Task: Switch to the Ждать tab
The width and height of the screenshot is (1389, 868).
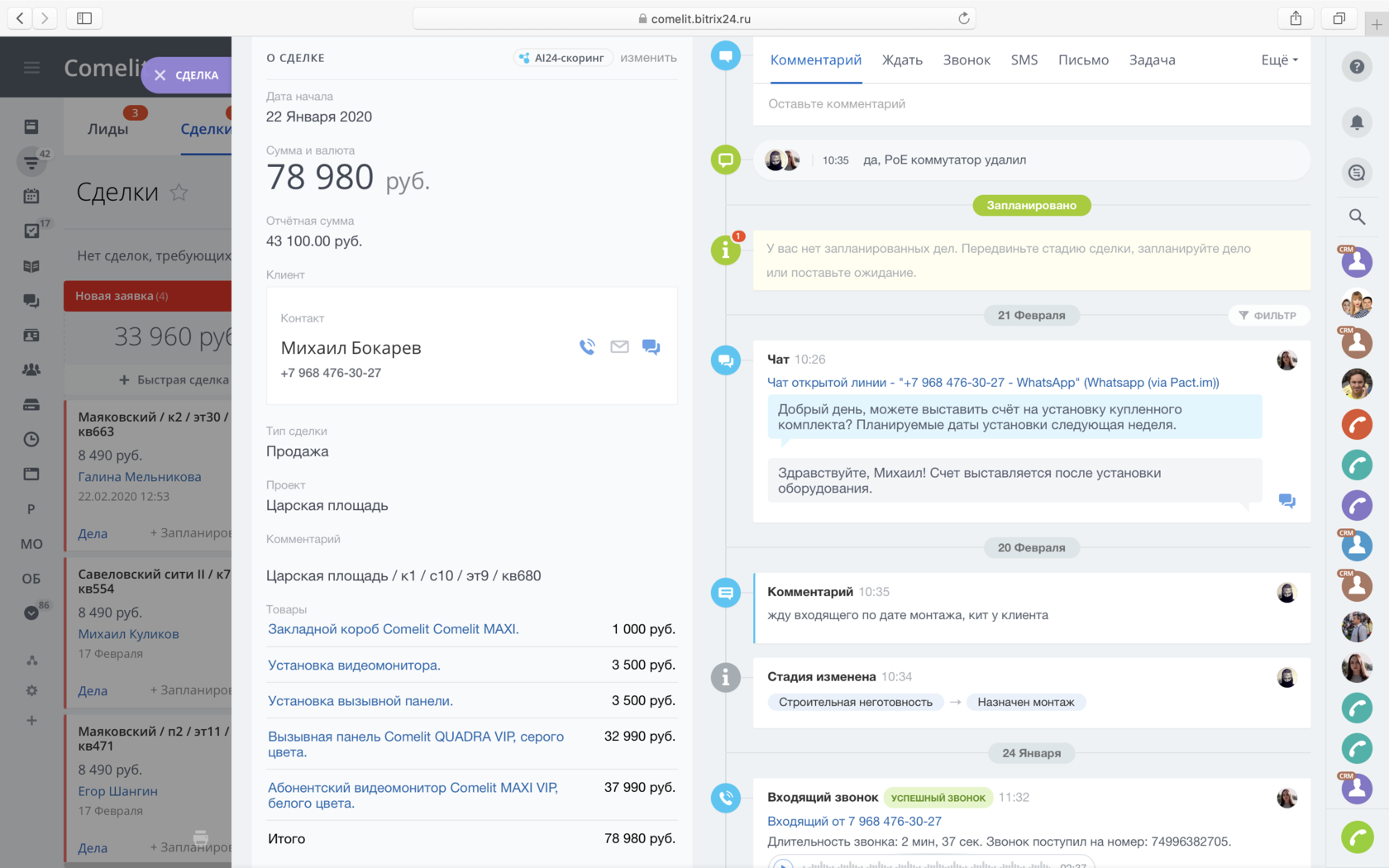Action: pyautogui.click(x=902, y=60)
